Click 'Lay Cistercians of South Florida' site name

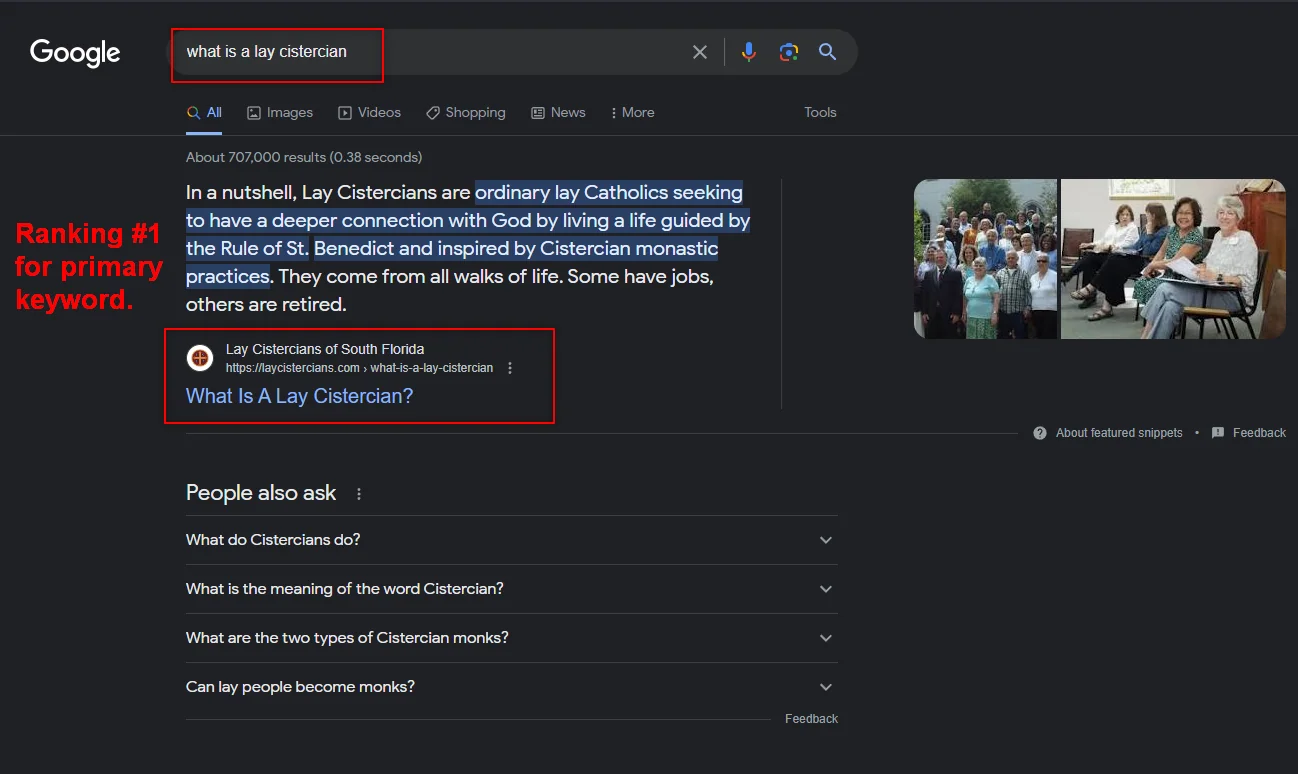[x=325, y=349]
